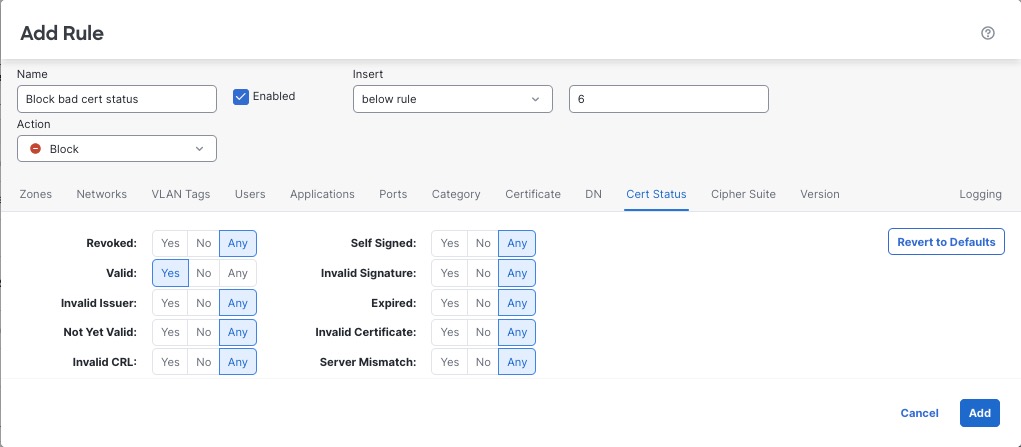Set Valid status to No

[203, 273]
